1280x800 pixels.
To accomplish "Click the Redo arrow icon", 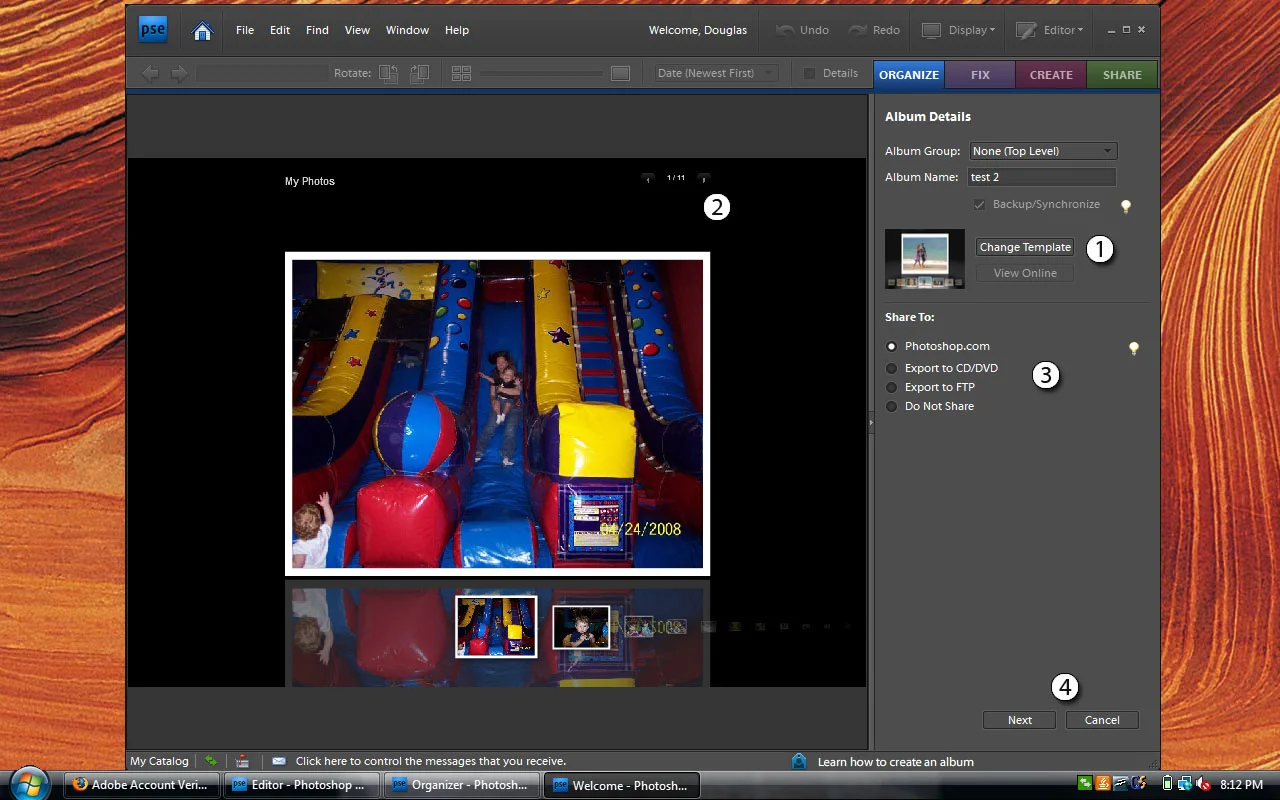I will (858, 30).
